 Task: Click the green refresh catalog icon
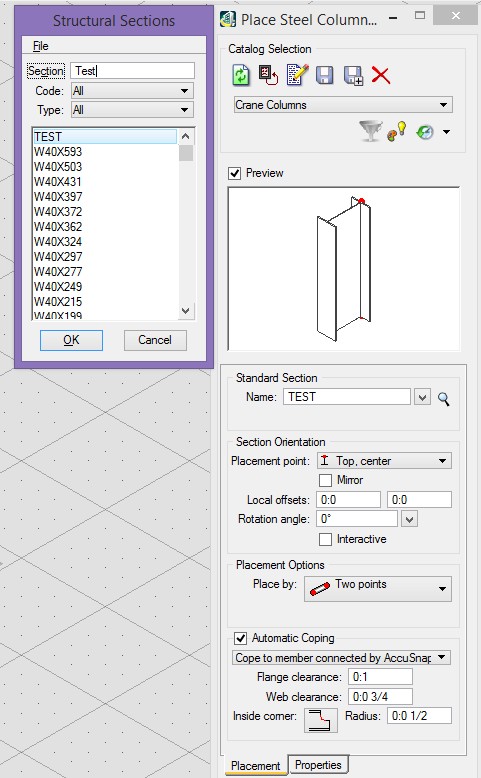tap(241, 75)
